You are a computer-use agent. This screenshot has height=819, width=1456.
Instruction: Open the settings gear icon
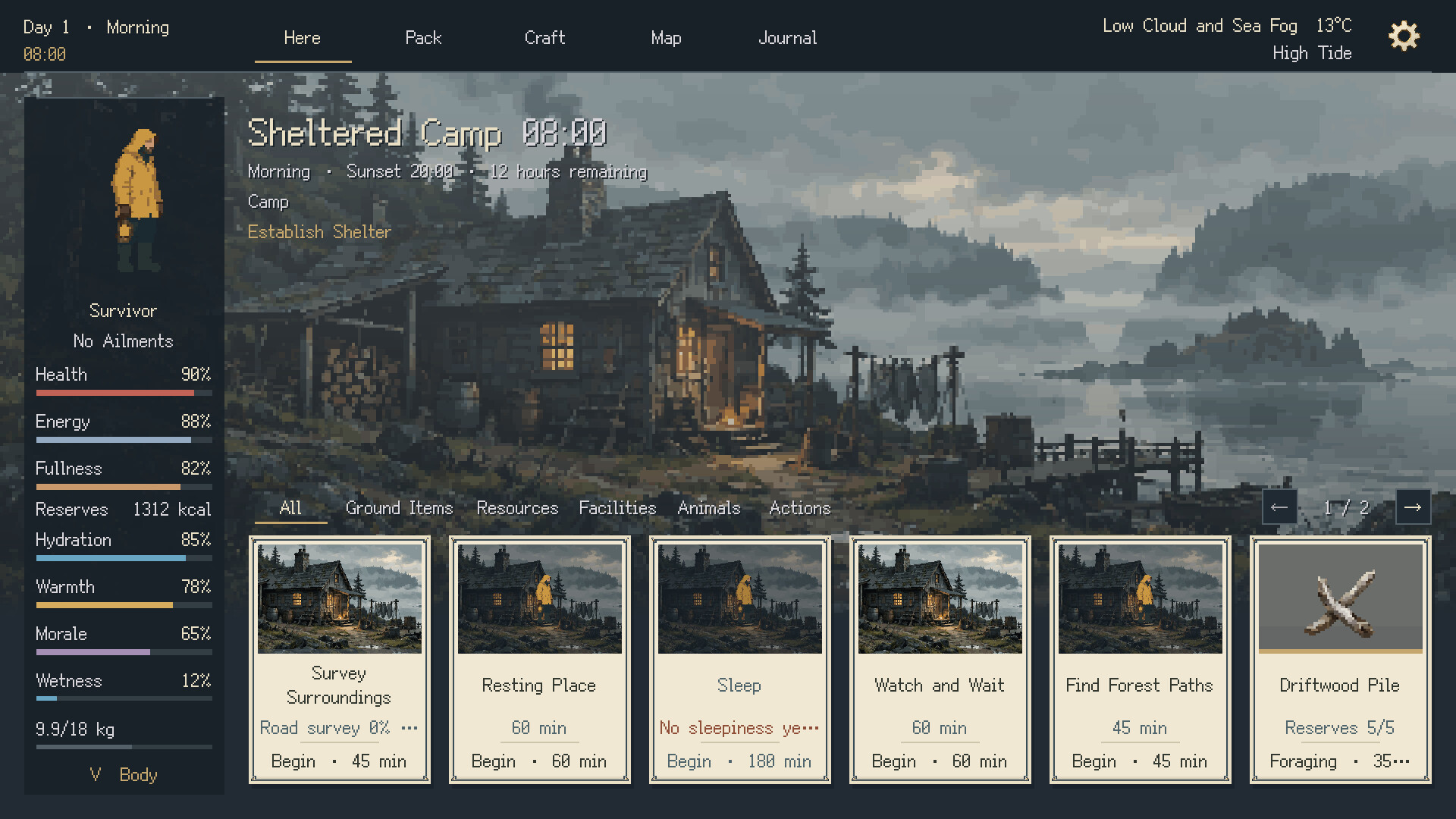[1404, 36]
